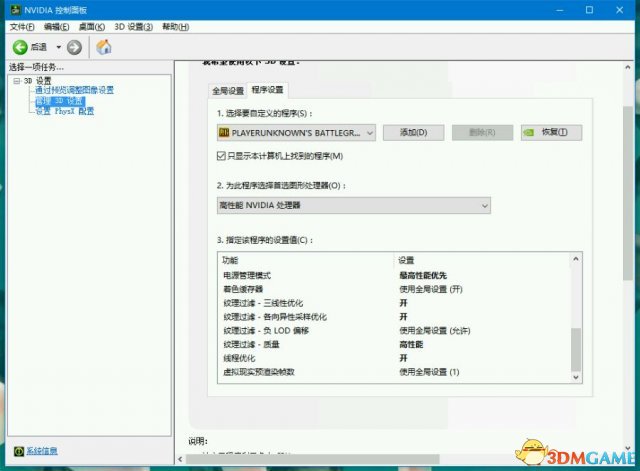This screenshot has width=640, height=471.
Task: Select 管理 3D 设置 tree item
Action: coord(60,101)
